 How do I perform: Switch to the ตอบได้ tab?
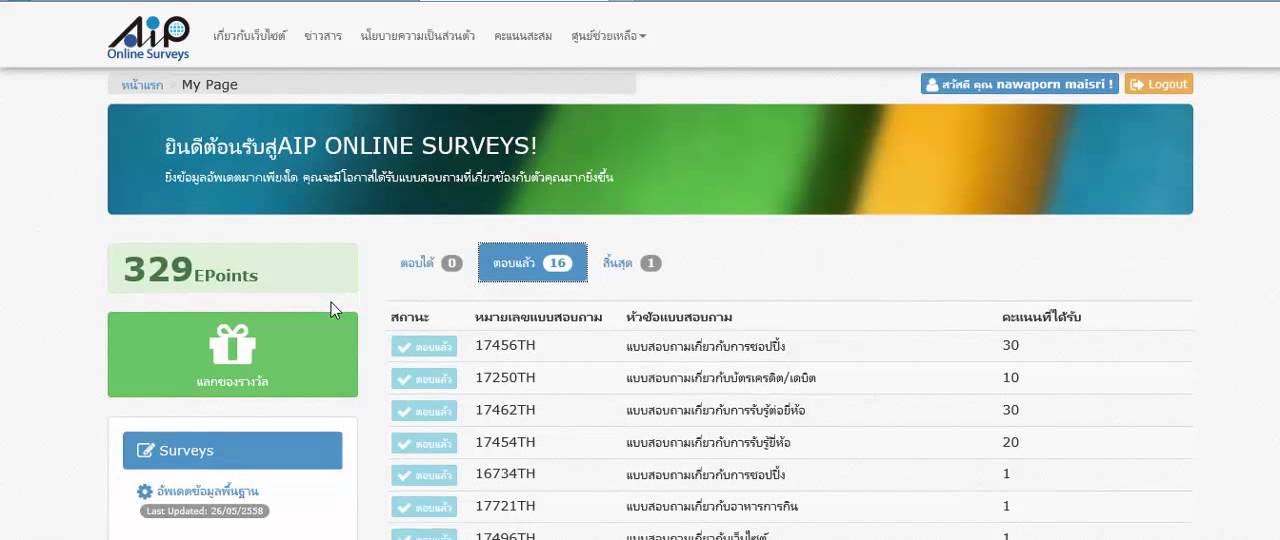coord(431,263)
